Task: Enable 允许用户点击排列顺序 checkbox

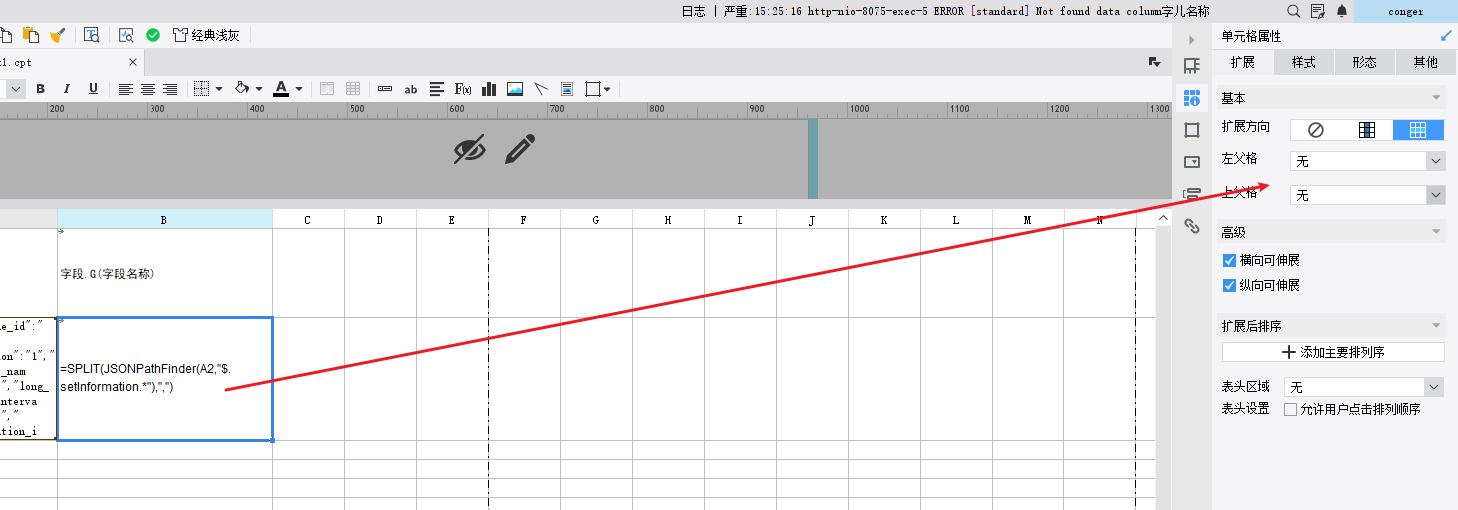Action: click(x=1290, y=409)
